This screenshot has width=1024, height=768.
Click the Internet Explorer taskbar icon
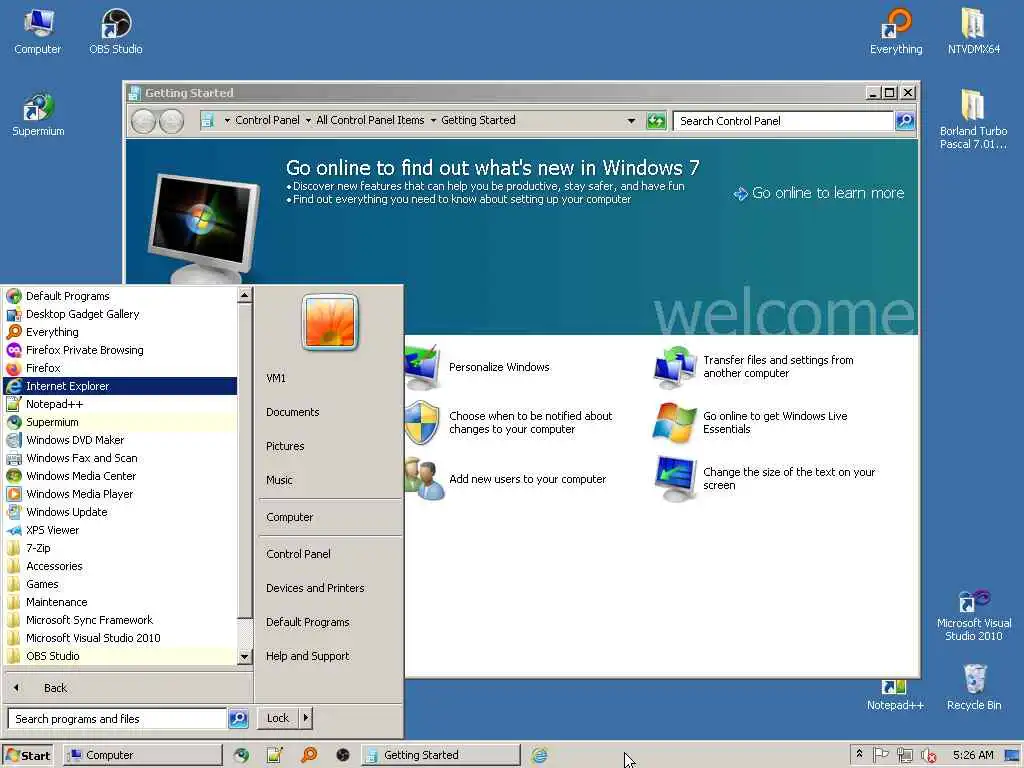(539, 755)
